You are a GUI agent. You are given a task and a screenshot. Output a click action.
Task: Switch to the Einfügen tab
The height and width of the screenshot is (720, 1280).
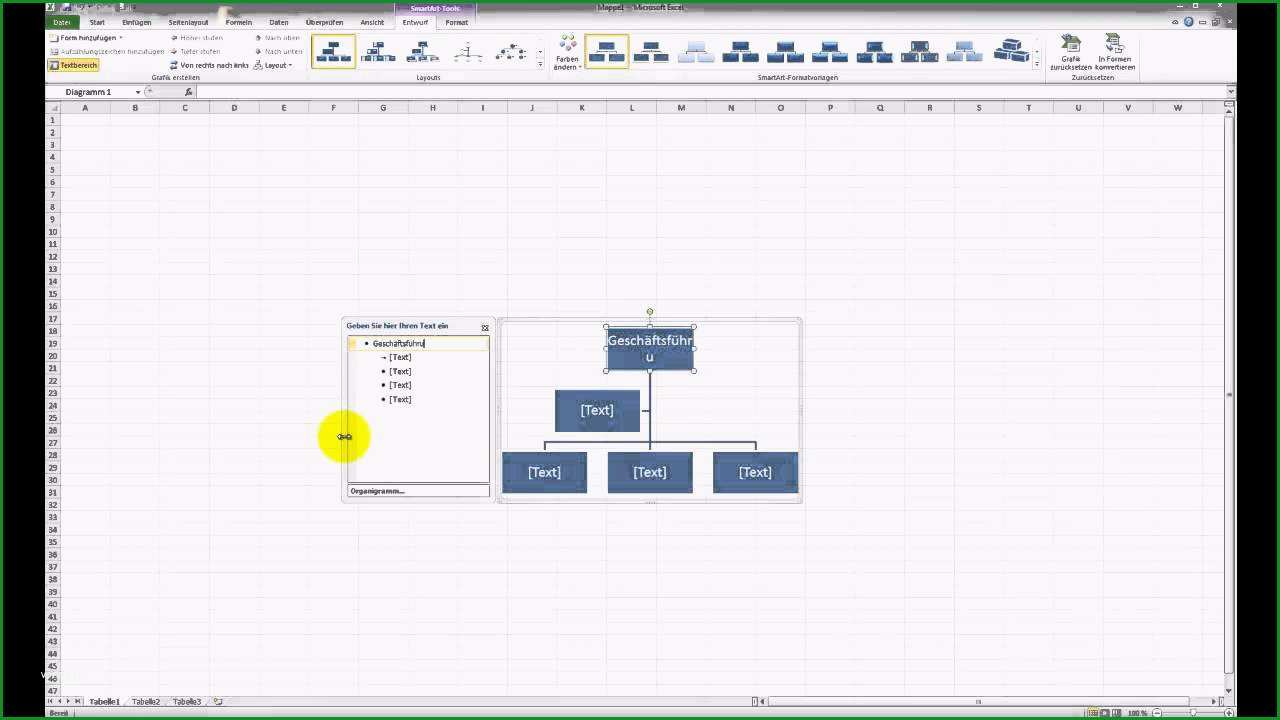pyautogui.click(x=137, y=22)
